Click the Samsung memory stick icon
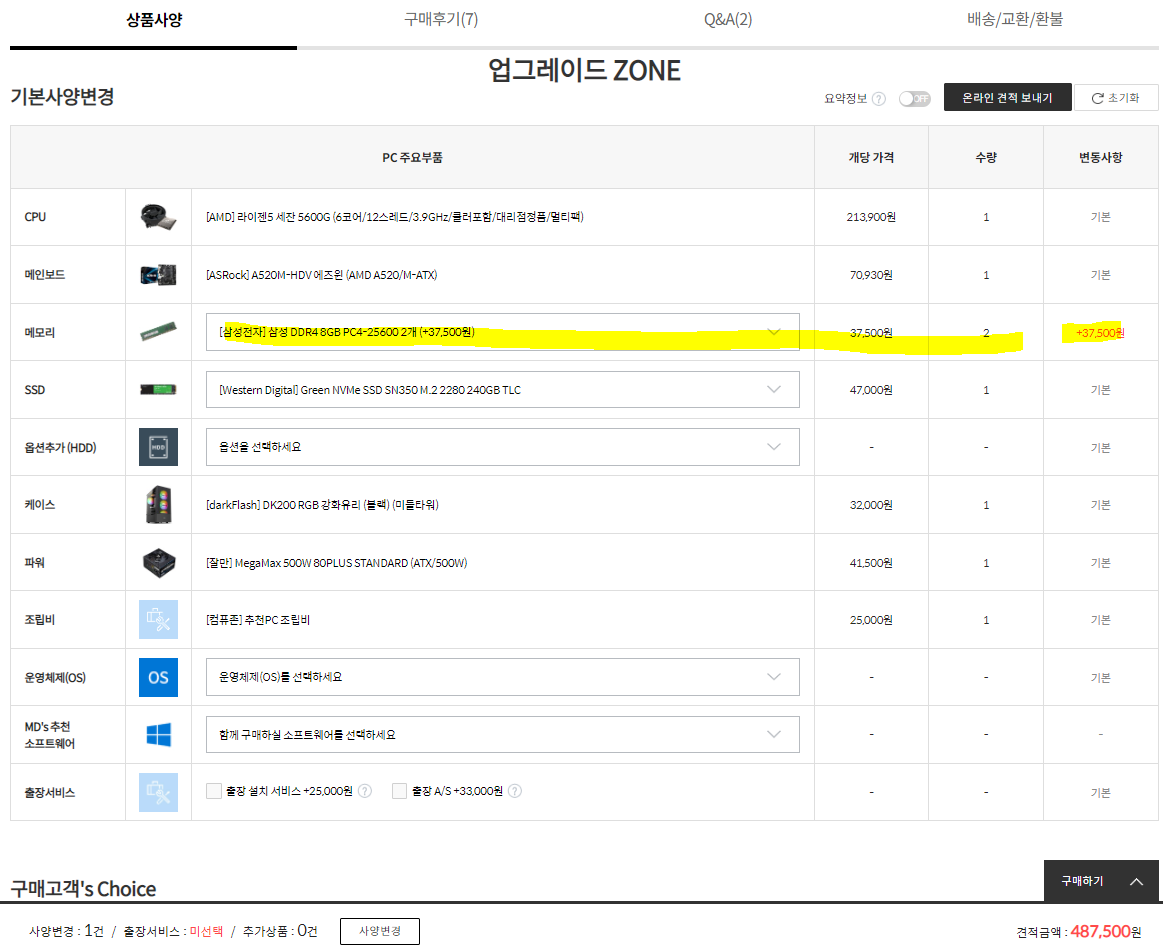 158,332
